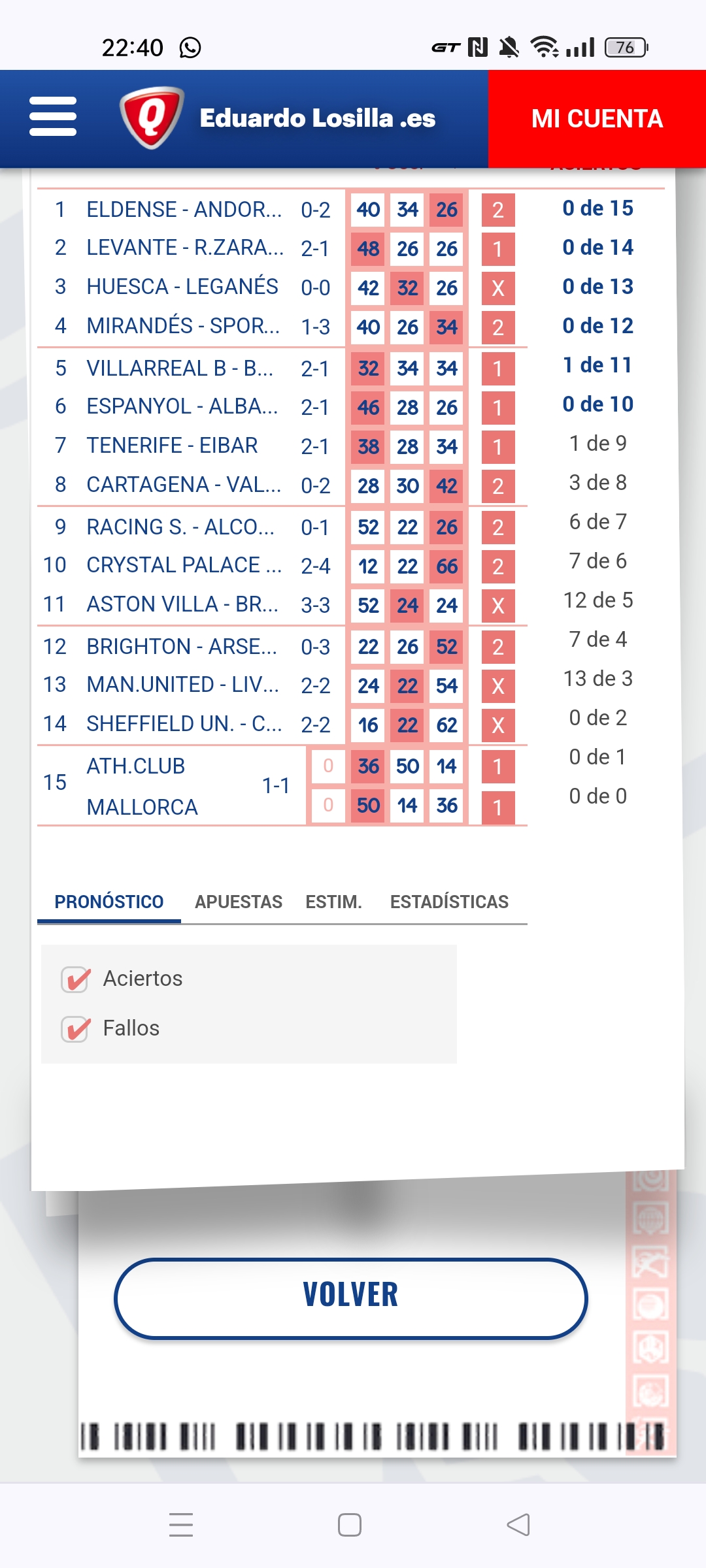
Task: Tap the battery indicator icon
Action: point(626,48)
